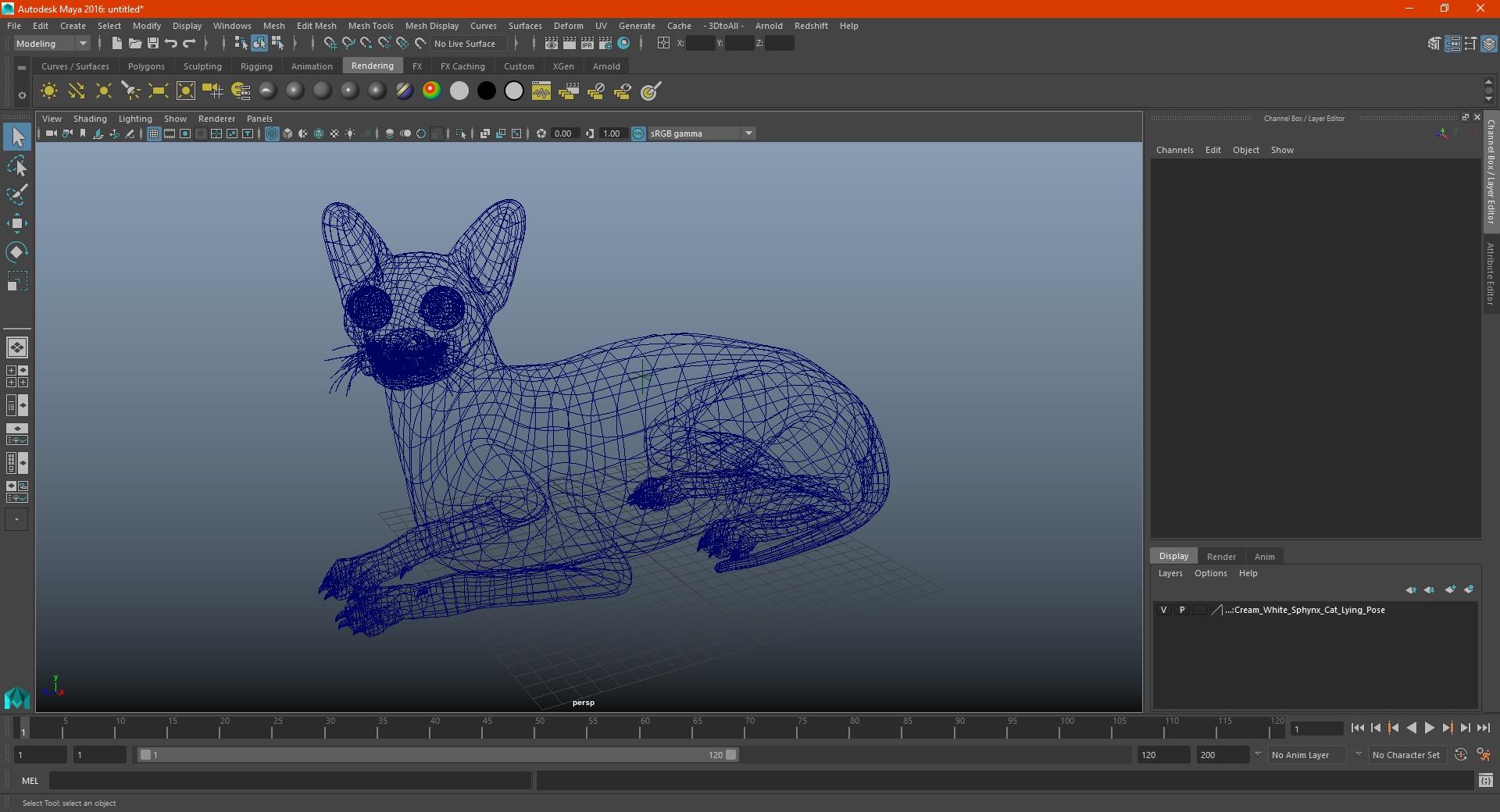Click the Undo arrow icon
This screenshot has width=1500, height=812.
click(x=171, y=43)
